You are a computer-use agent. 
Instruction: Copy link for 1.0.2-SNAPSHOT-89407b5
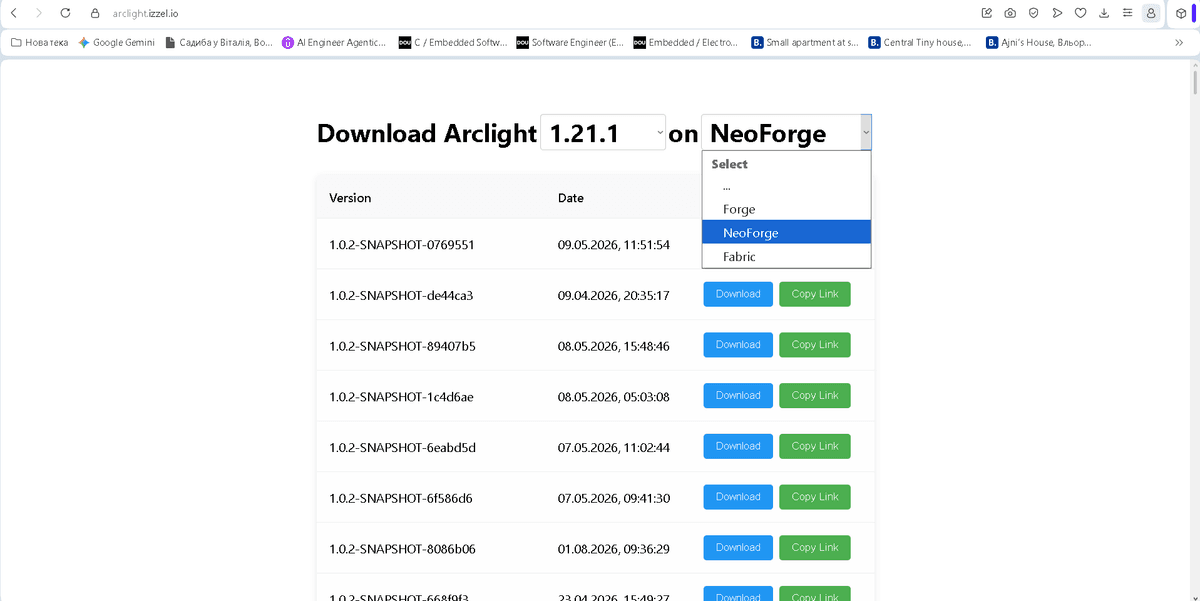815,345
